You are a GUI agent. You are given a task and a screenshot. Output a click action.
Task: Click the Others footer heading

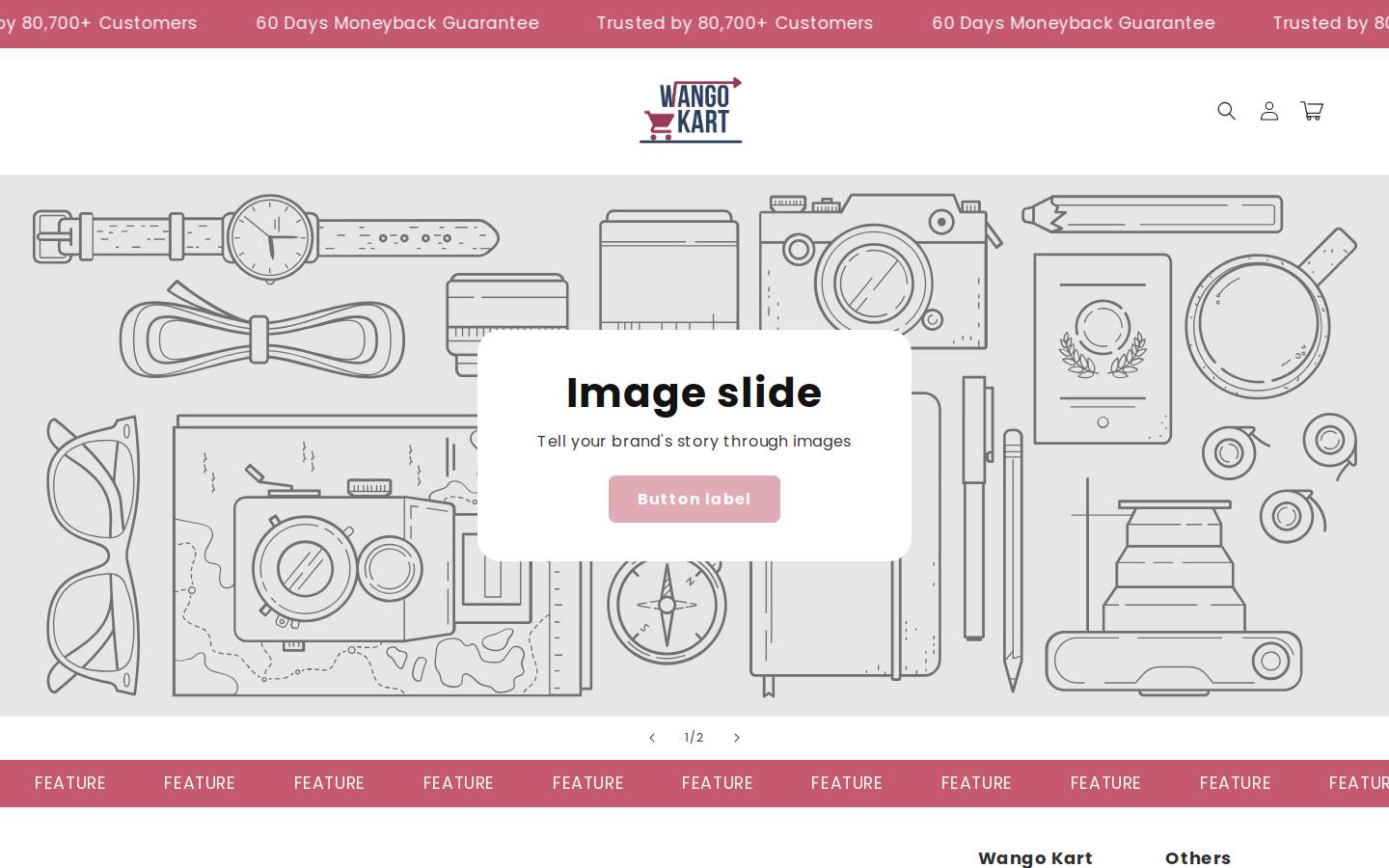coord(1198,857)
